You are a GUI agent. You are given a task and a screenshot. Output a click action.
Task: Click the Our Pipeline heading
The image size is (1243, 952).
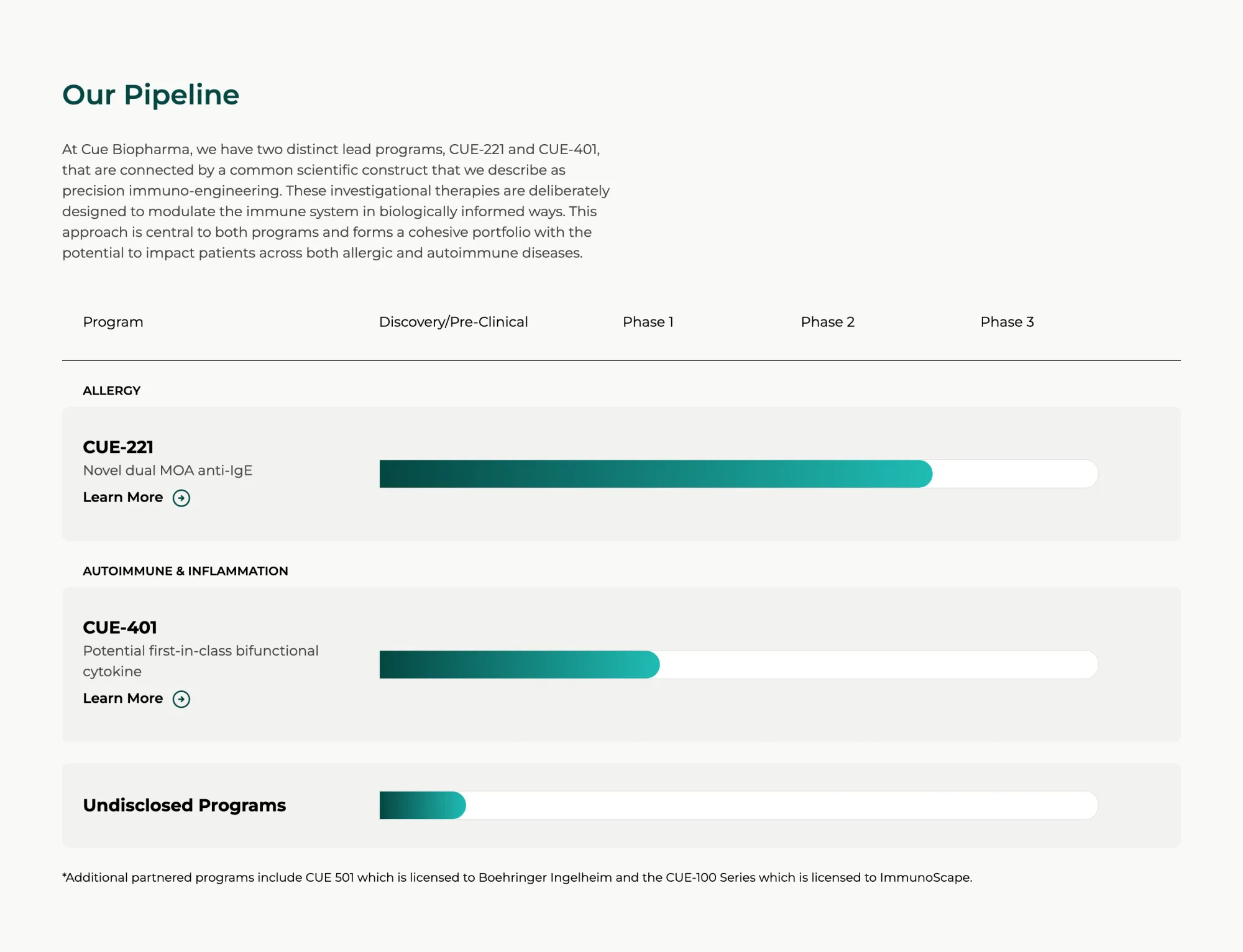click(x=150, y=94)
